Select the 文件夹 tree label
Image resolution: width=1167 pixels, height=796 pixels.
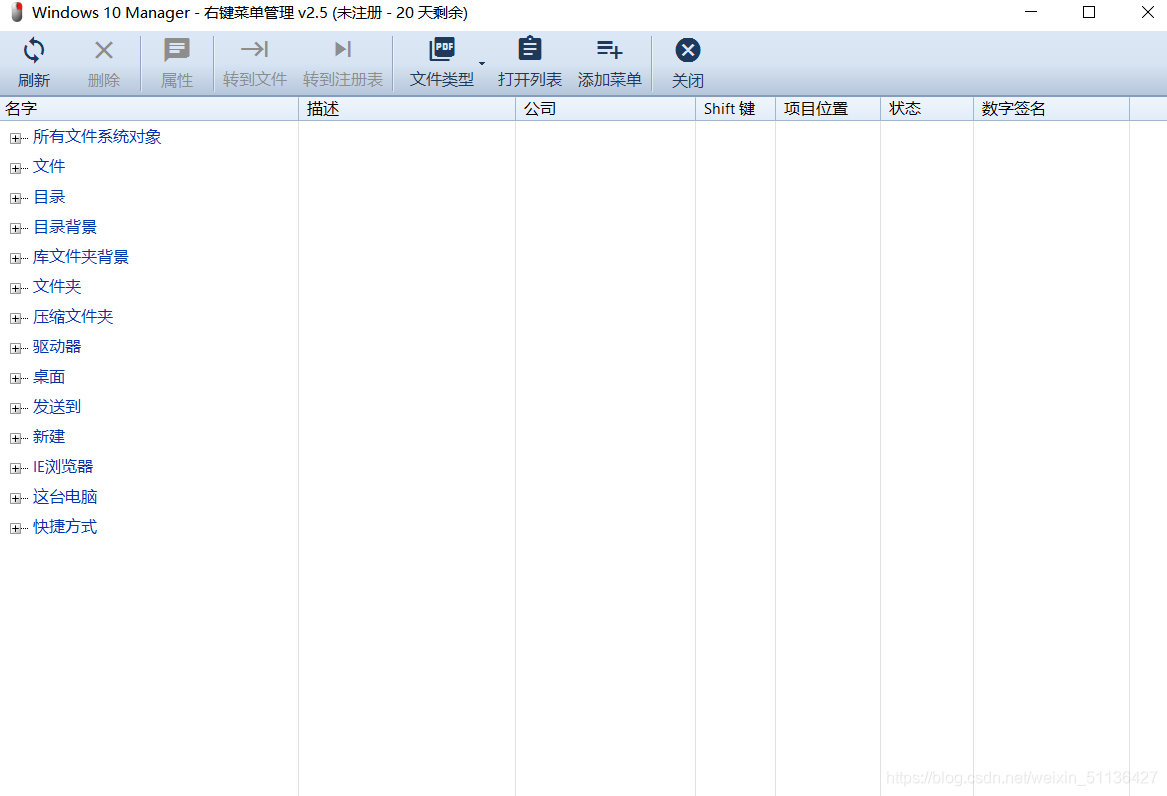tap(57, 286)
